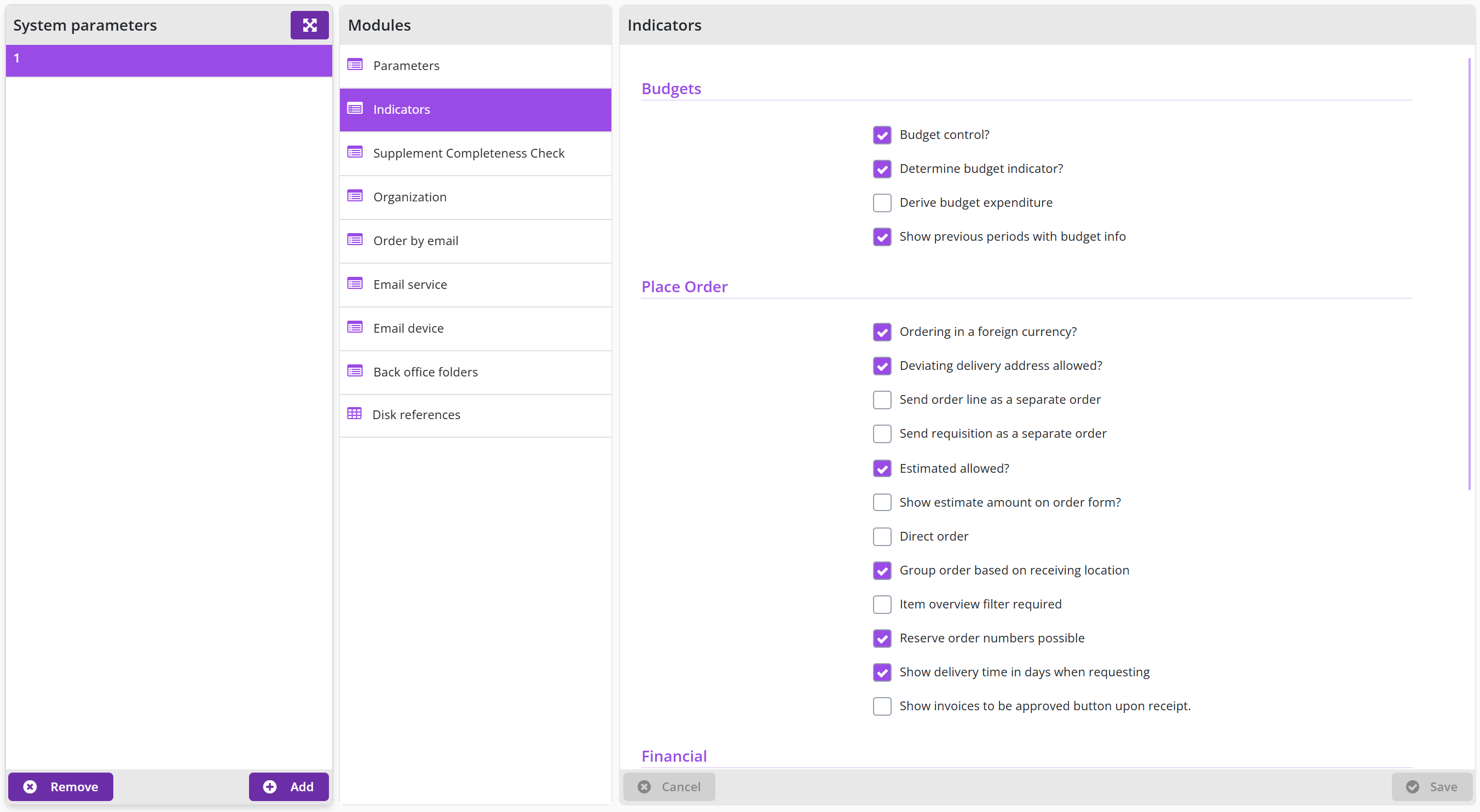Select the Supplement Completeness Check module
Screen dimensions: 1480x812
pos(475,153)
